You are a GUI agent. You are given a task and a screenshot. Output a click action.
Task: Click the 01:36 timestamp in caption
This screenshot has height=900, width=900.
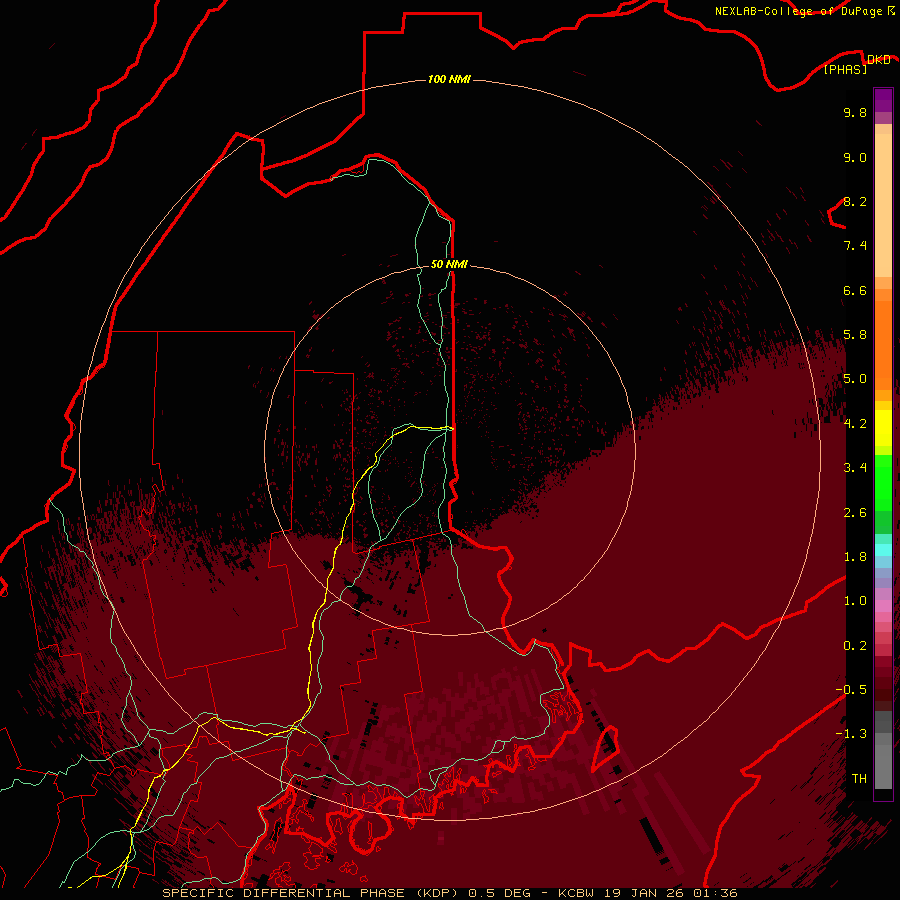pos(714,893)
